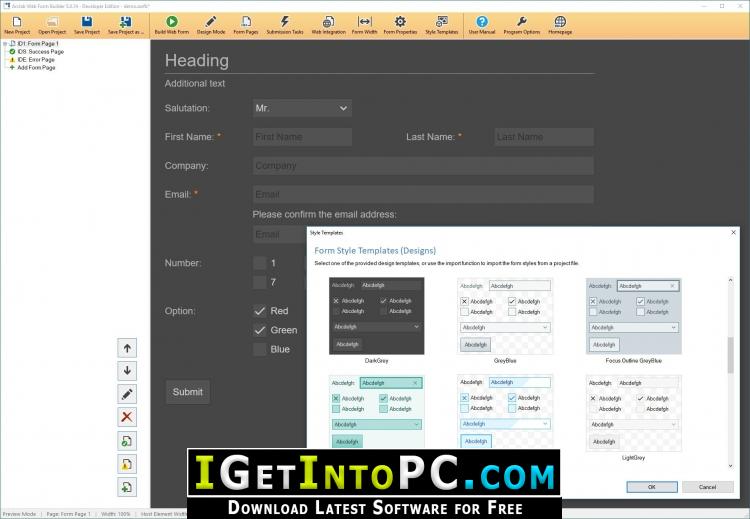Cancel the Style Templates dialog
The width and height of the screenshot is (750, 519).
pyautogui.click(x=707, y=487)
